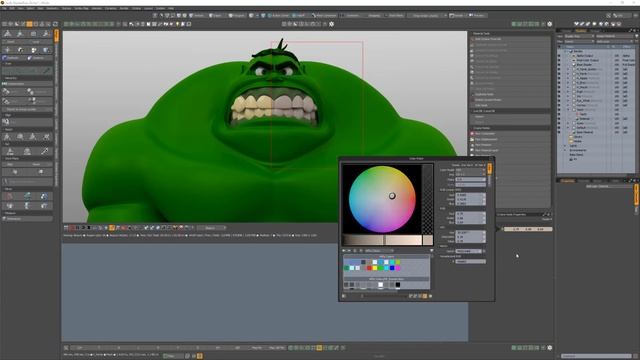
Task: Select the first tool icon in the left tool panel
Action: (x=8, y=33)
